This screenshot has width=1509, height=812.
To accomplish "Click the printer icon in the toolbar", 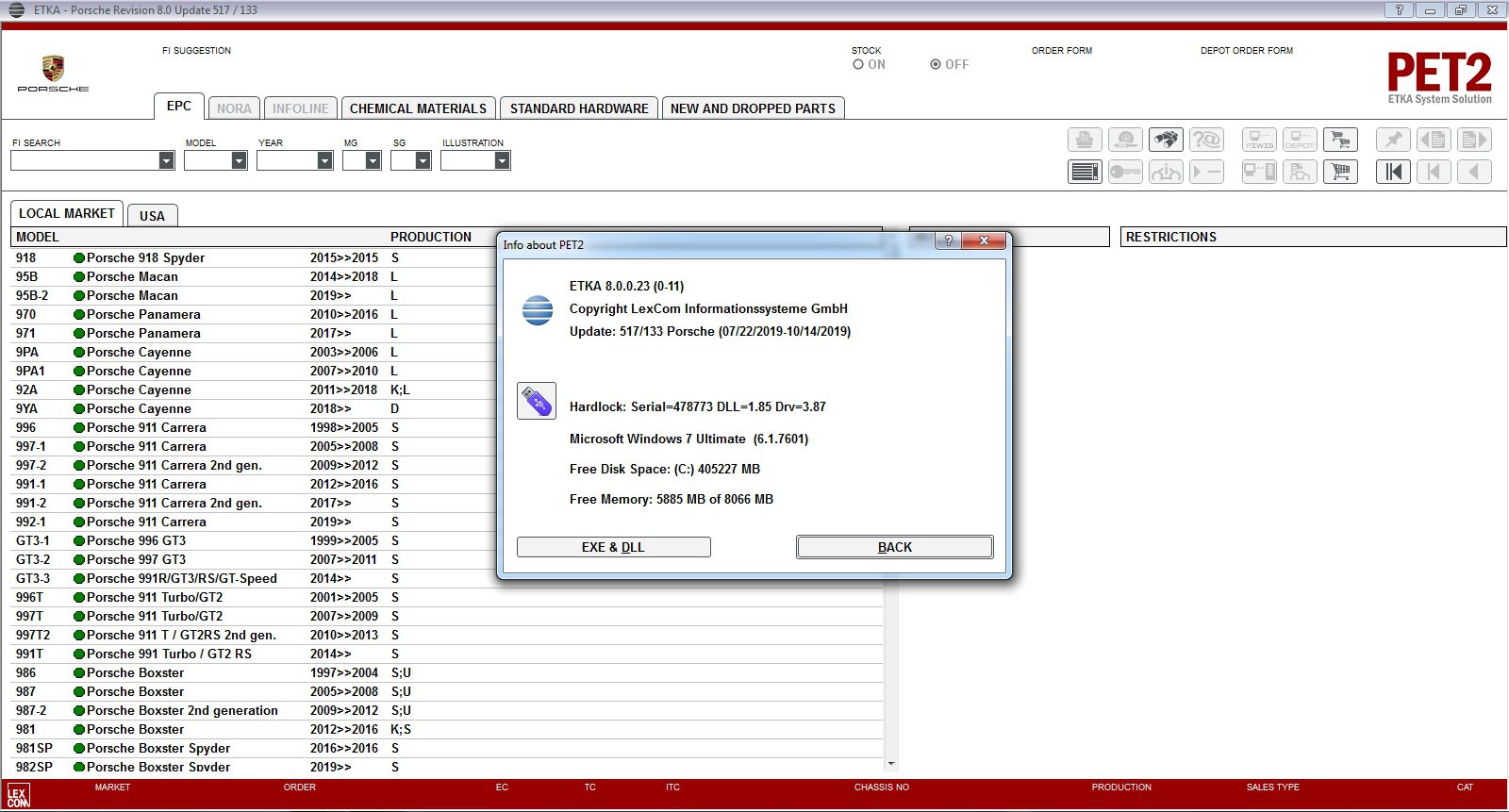I will [x=1085, y=141].
